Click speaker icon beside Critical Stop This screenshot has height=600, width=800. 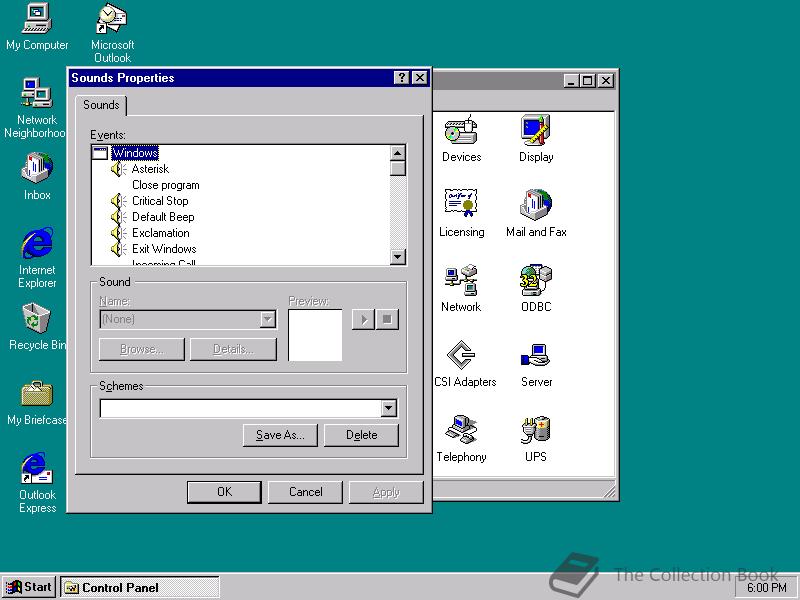point(119,201)
